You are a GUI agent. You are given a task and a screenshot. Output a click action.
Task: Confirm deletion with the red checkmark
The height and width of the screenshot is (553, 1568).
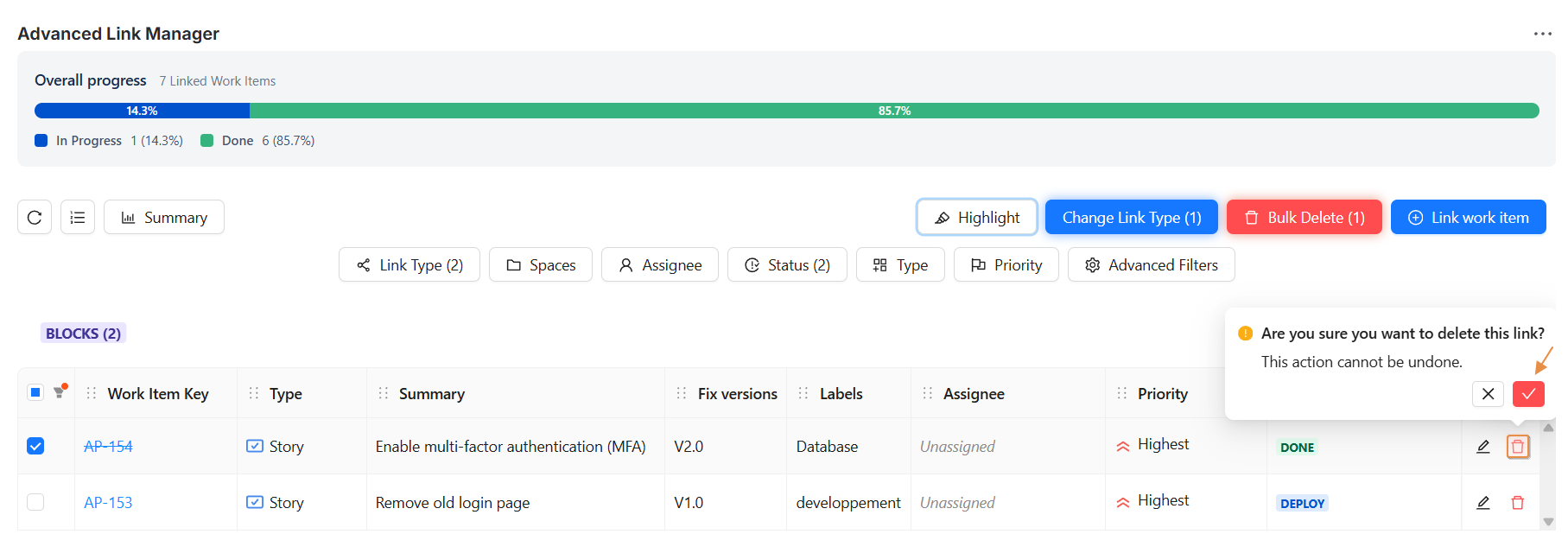[x=1528, y=394]
